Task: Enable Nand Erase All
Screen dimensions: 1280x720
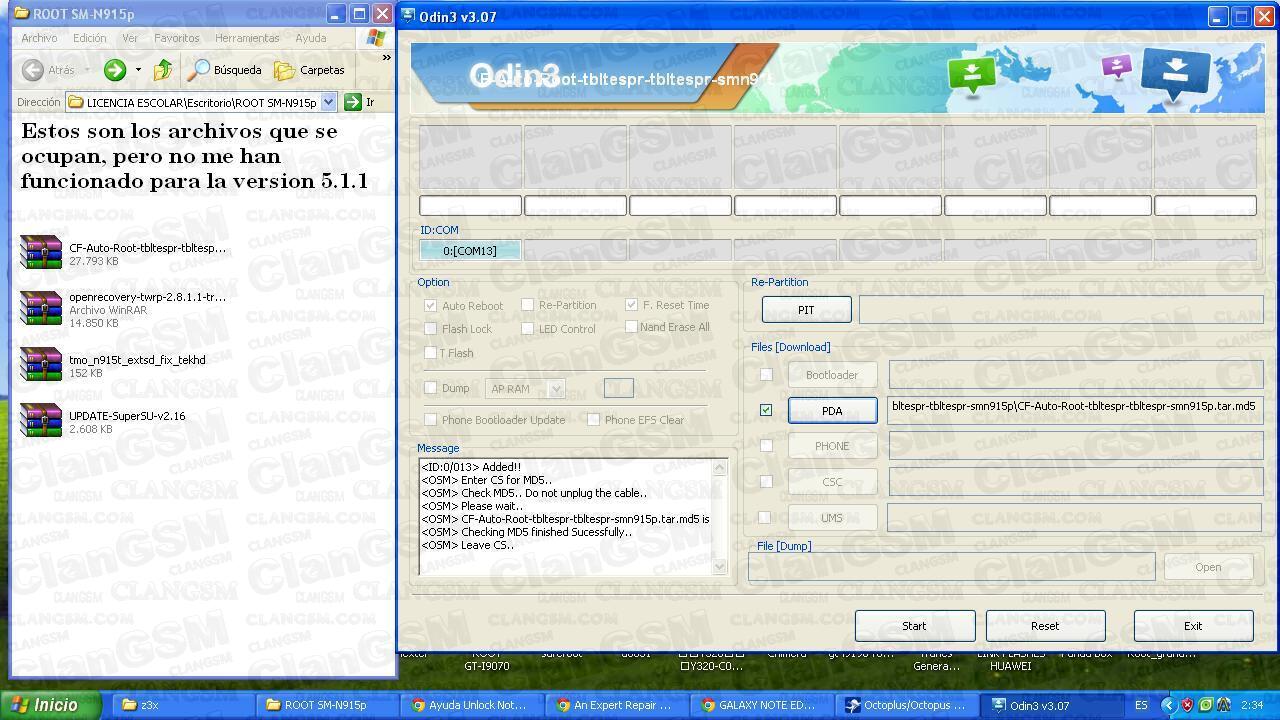Action: [x=631, y=326]
